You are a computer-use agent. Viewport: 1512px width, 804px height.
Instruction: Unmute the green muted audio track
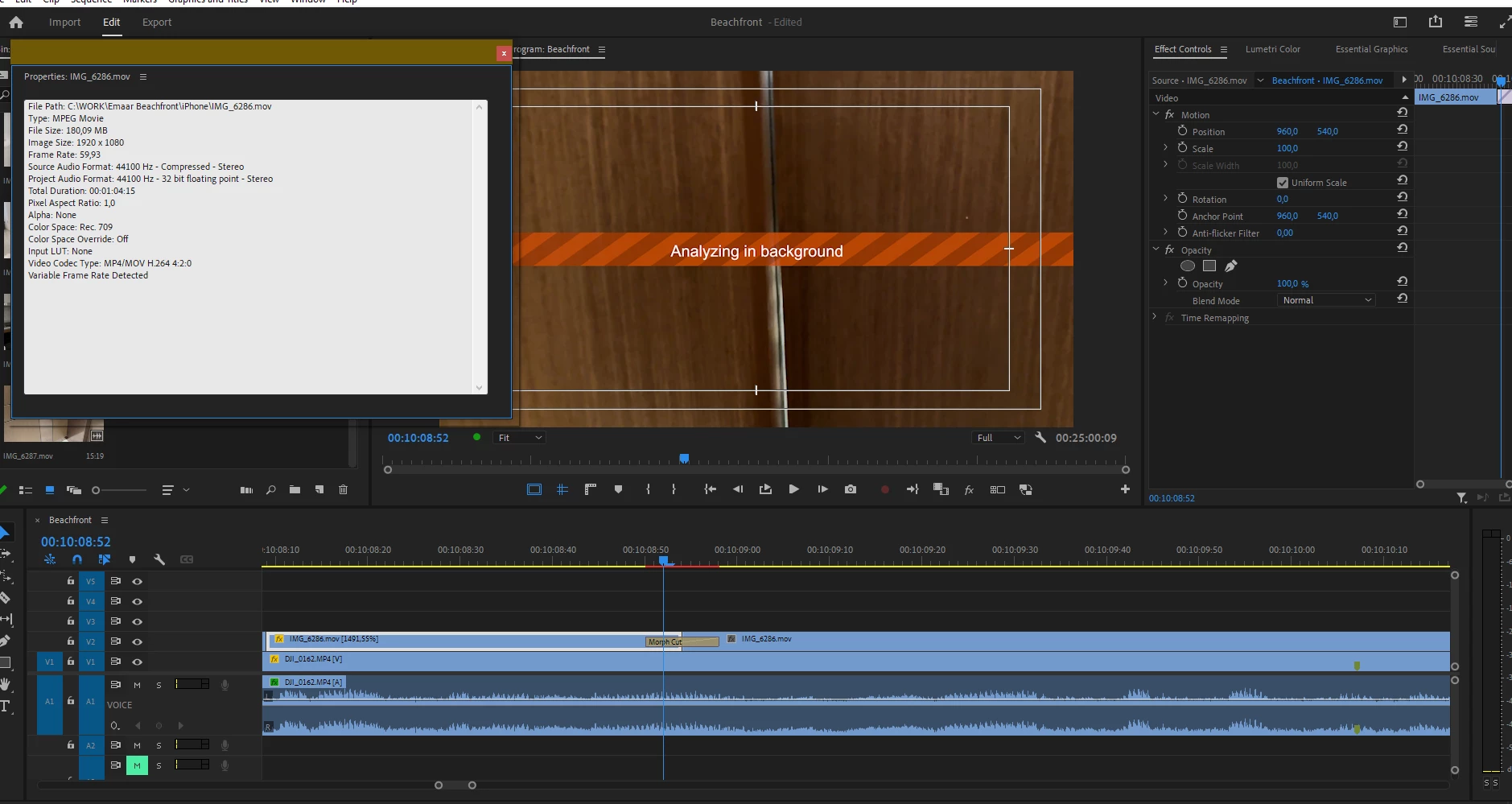tap(137, 765)
